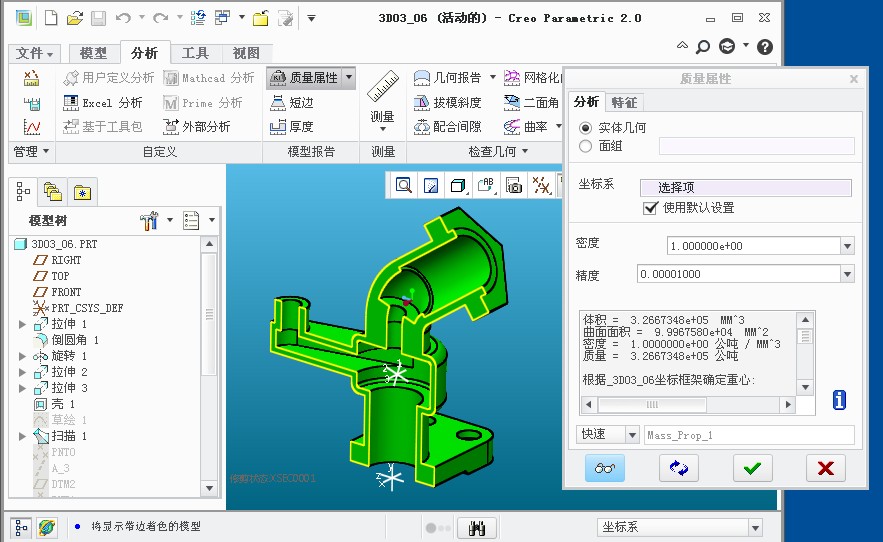
Task: Open the 快速 analysis type dropdown
Action: tap(631, 435)
